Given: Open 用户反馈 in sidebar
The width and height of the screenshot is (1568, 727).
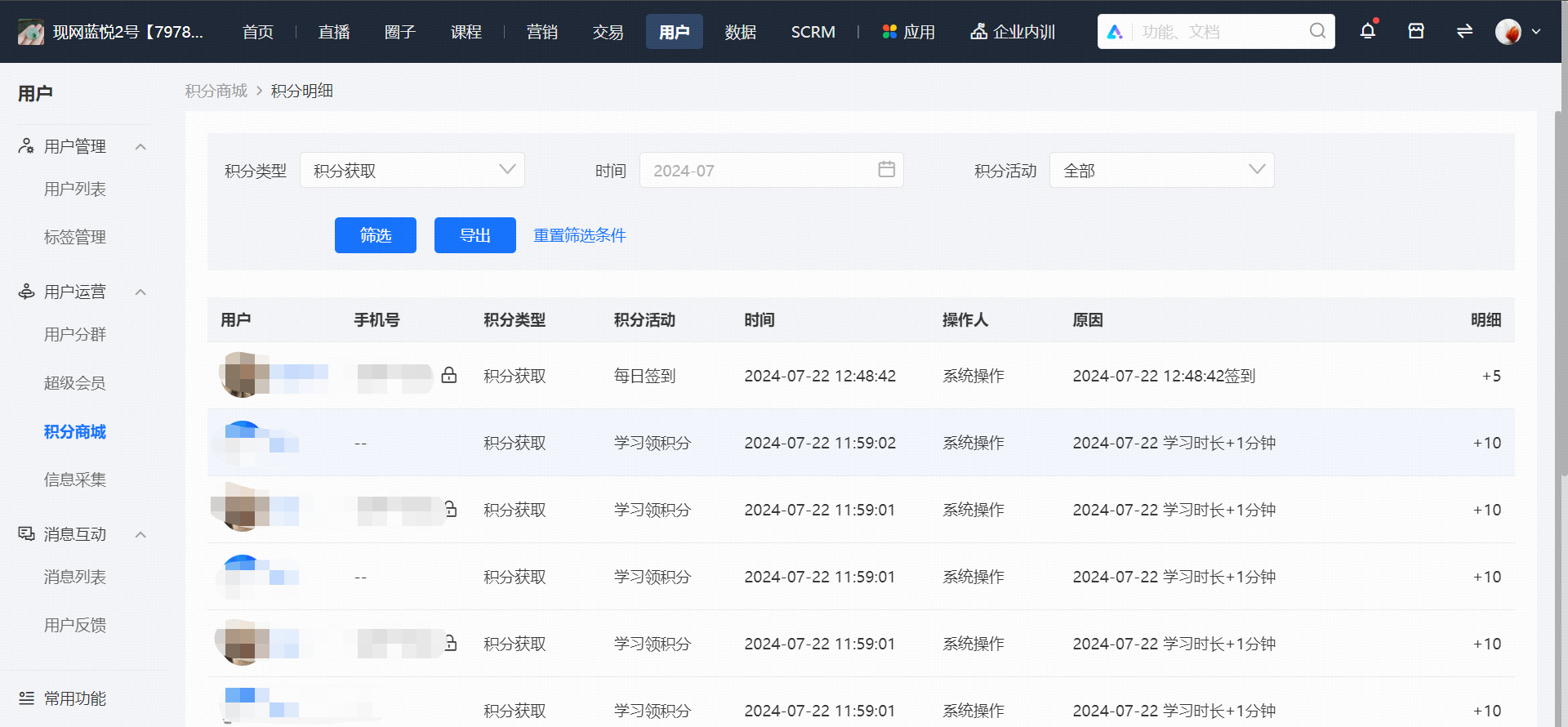Looking at the screenshot, I should (75, 625).
